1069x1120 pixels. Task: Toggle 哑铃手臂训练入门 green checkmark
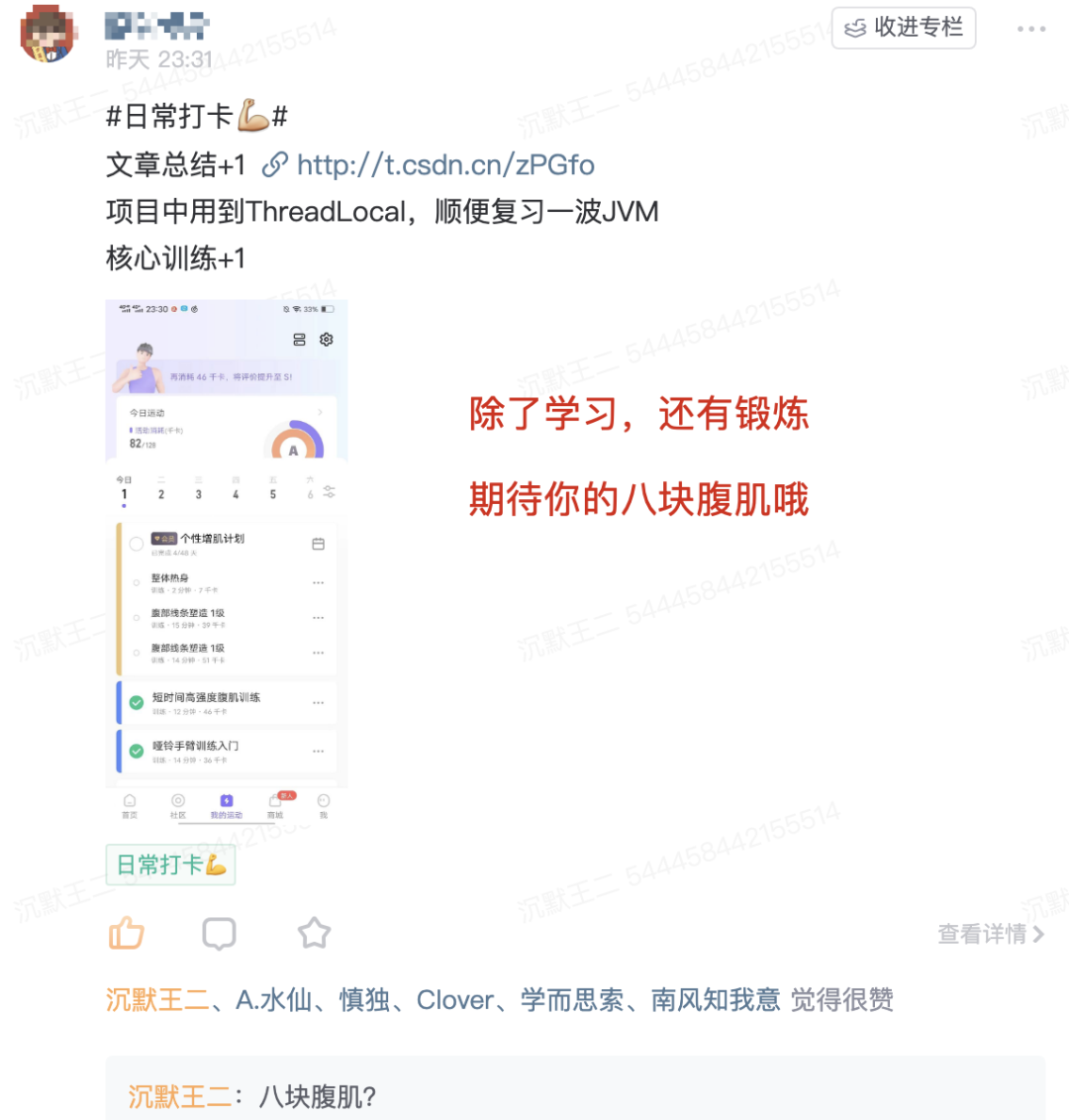(x=137, y=752)
